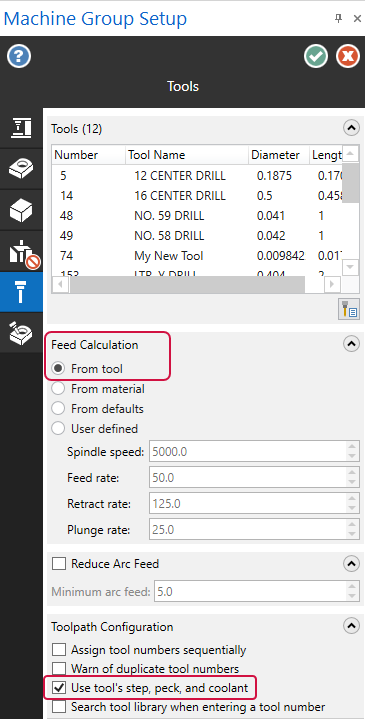Select the From material radio button
This screenshot has width=365, height=719.
pyautogui.click(x=59, y=389)
